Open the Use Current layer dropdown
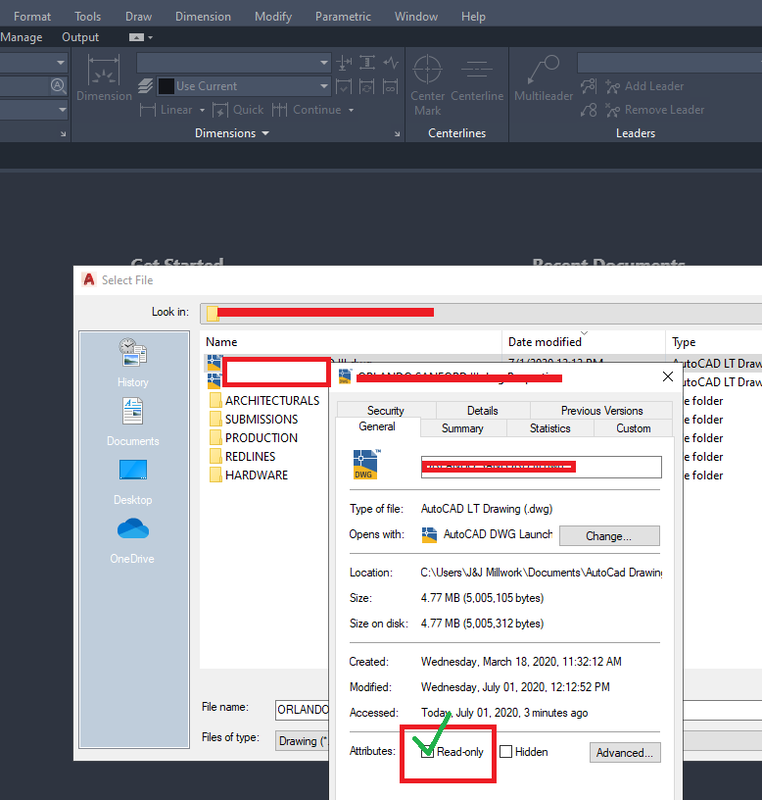Image resolution: width=762 pixels, height=800 pixels. [323, 87]
